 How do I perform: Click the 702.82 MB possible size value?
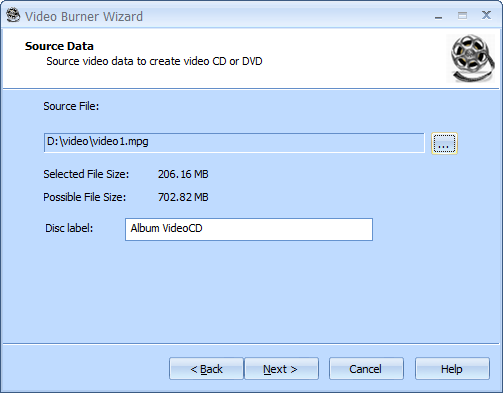(x=183, y=197)
